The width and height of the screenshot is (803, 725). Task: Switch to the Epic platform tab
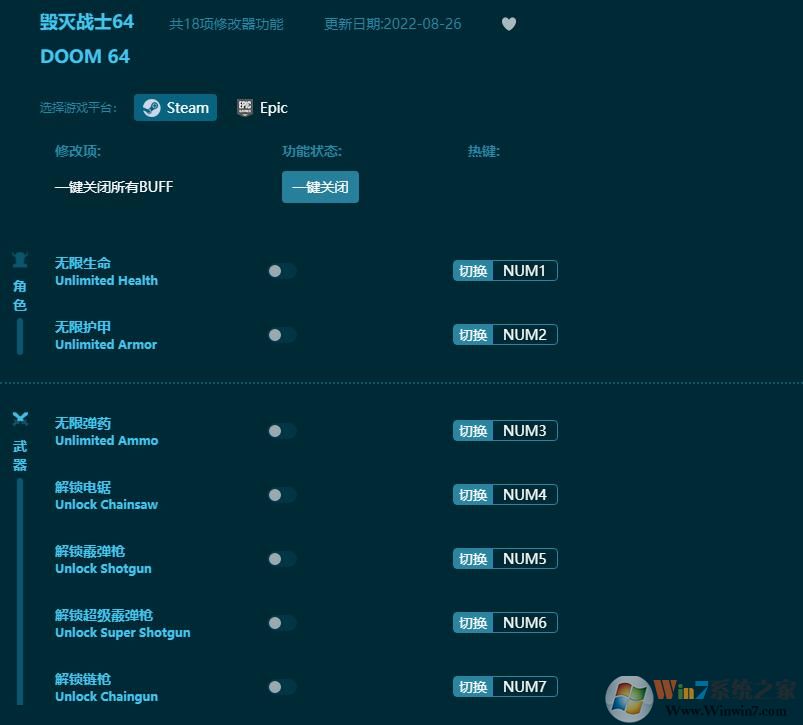tap(262, 107)
